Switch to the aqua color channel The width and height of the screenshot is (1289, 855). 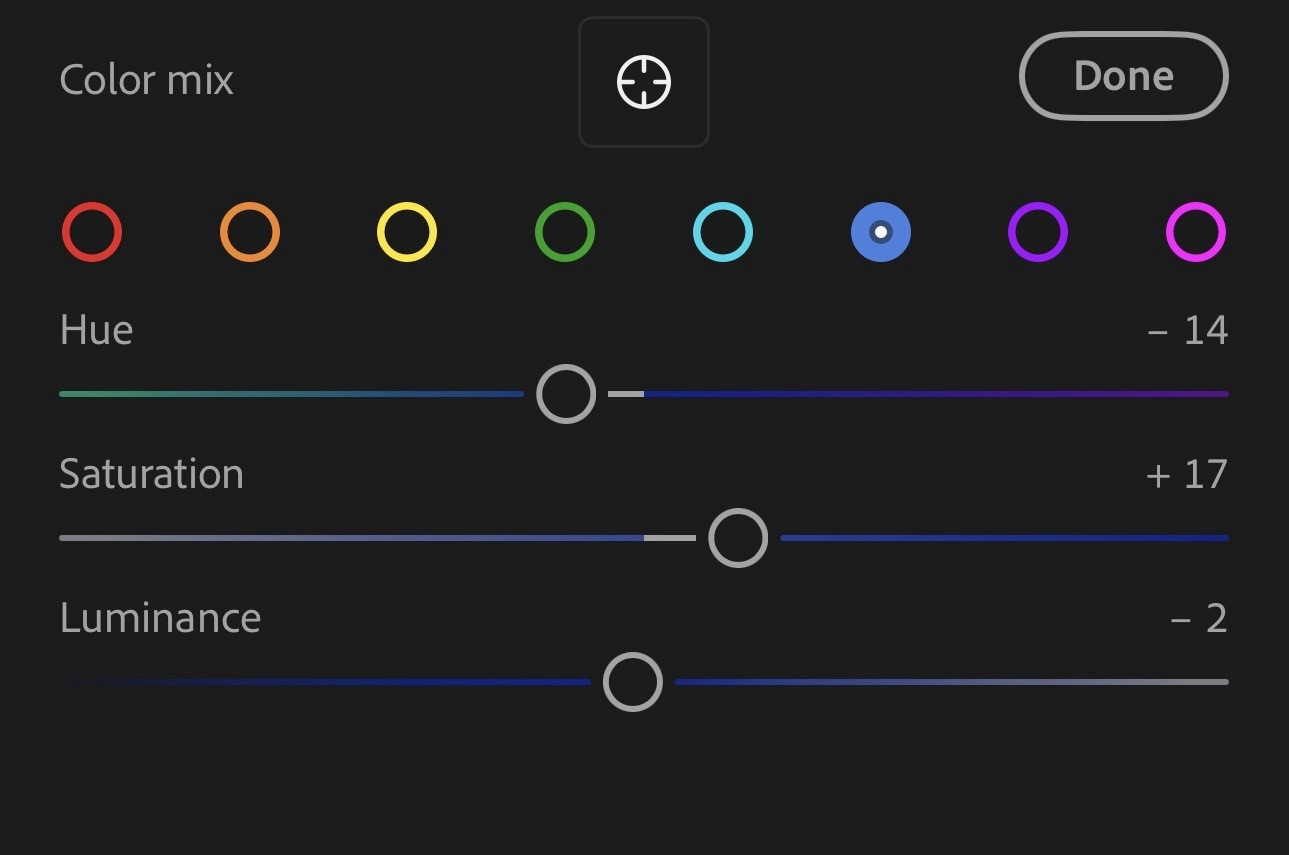pyautogui.click(x=723, y=232)
